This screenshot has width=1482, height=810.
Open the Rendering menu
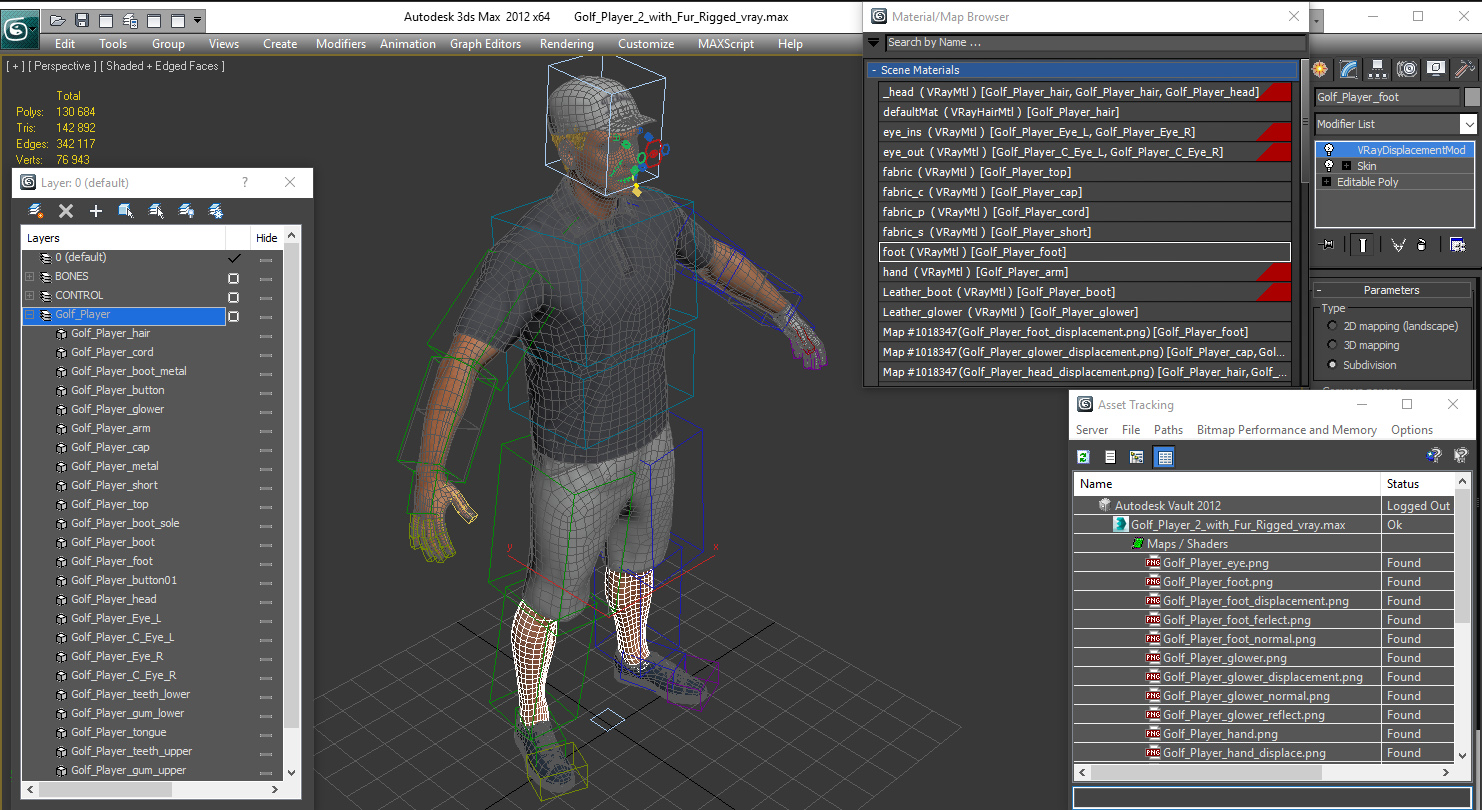[x=567, y=44]
